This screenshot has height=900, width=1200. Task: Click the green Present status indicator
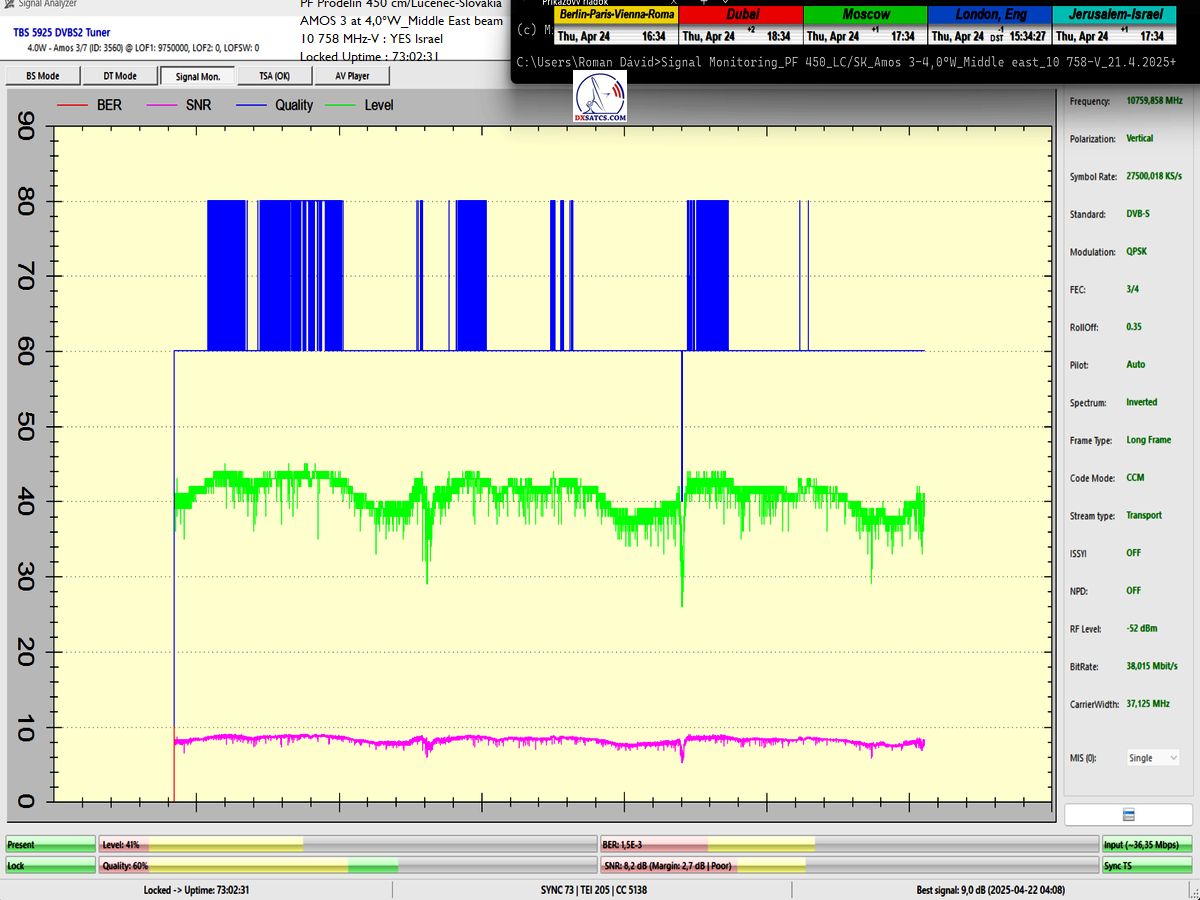[50, 845]
